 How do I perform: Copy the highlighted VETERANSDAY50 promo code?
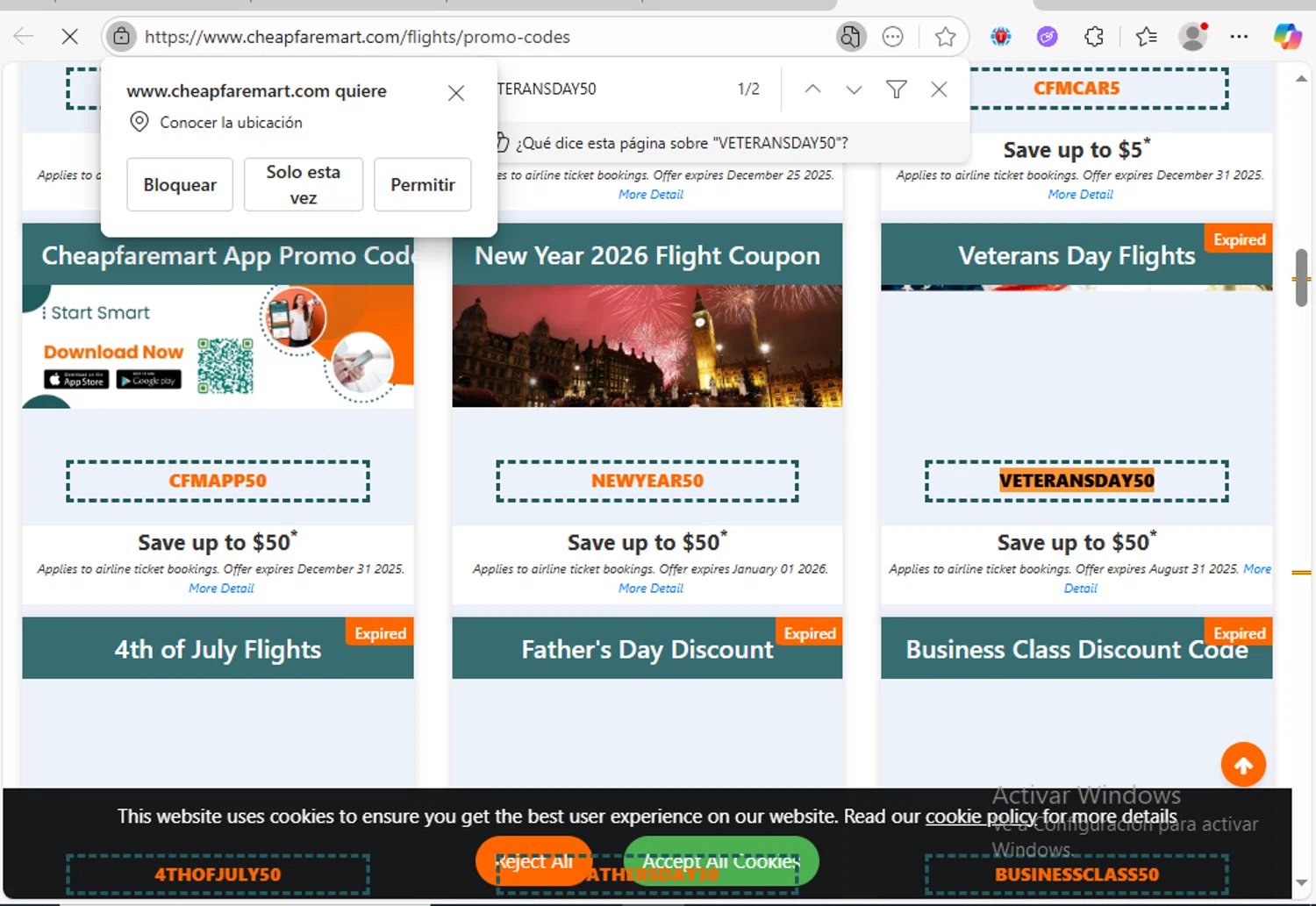coord(1076,481)
